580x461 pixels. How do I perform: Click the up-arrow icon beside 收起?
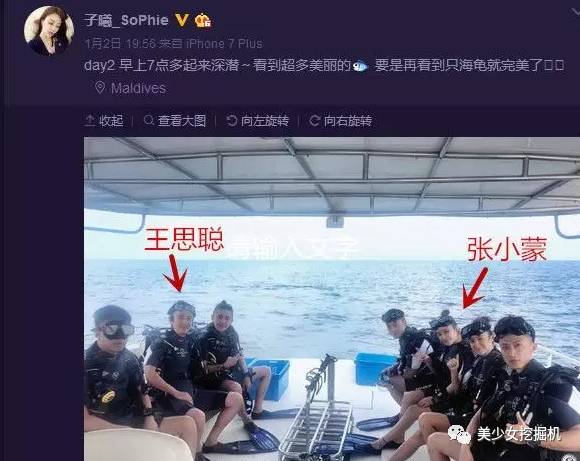click(x=90, y=120)
